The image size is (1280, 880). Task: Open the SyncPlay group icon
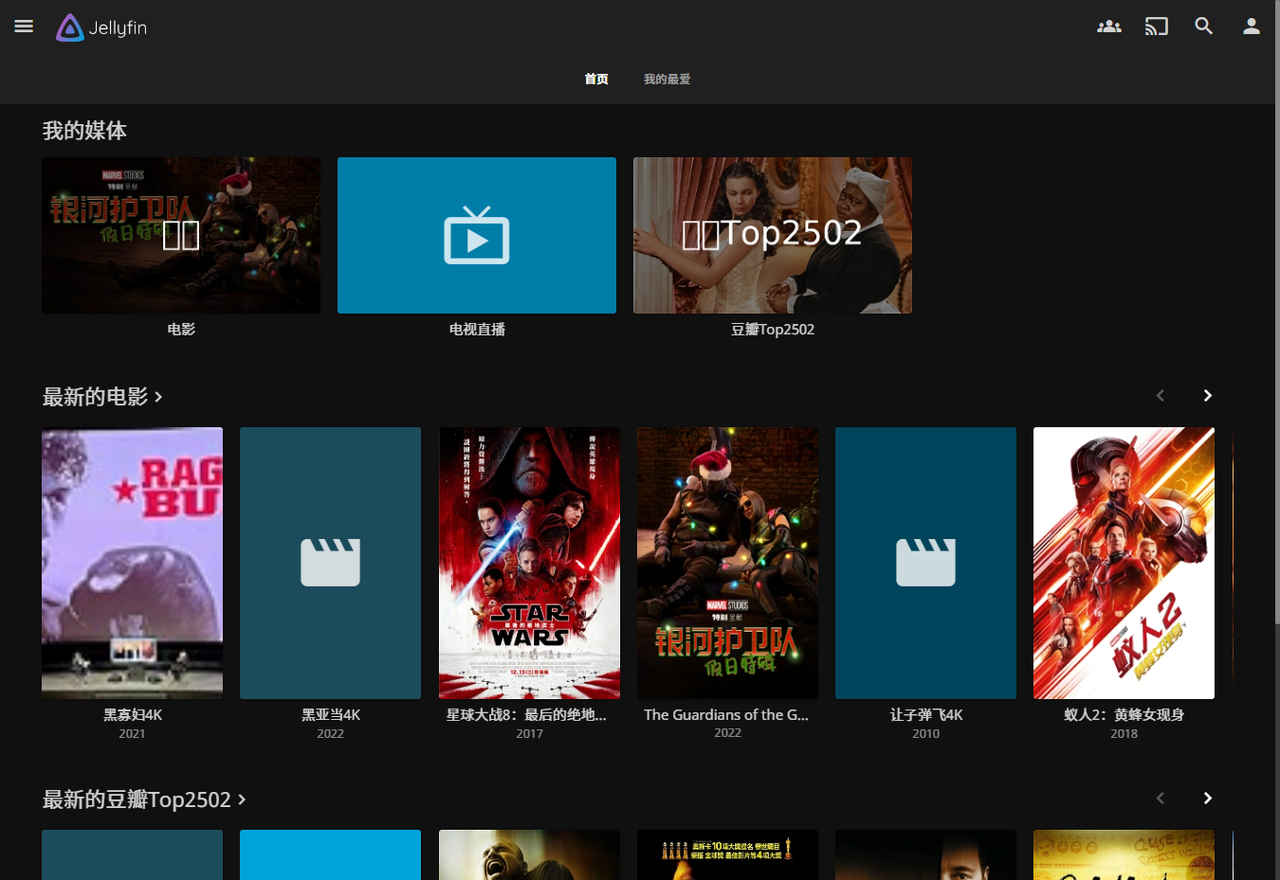click(1109, 27)
